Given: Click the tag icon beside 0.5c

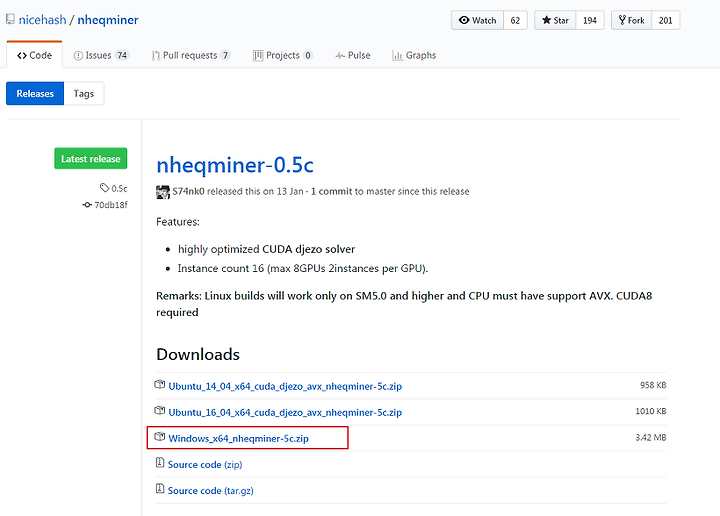Looking at the screenshot, I should (105, 188).
